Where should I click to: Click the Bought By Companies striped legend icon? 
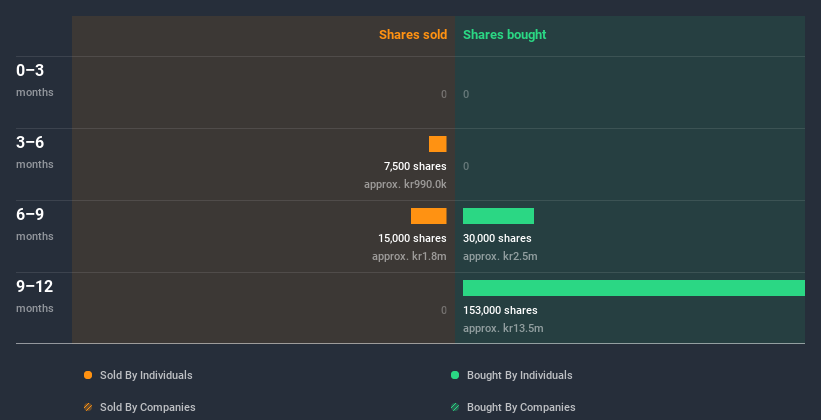tap(455, 407)
